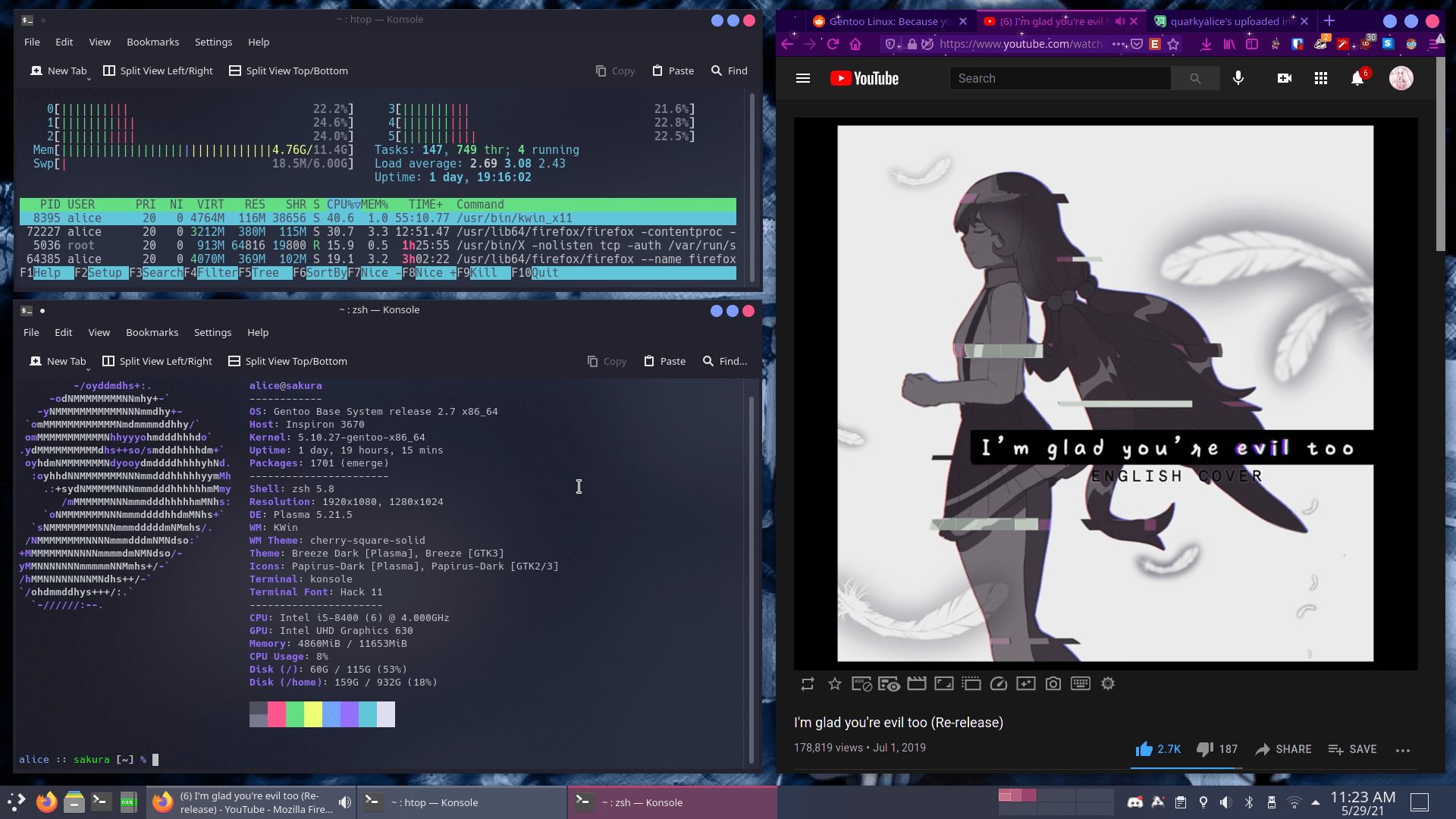Viewport: 1456px width, 819px height.
Task: Open the Settings menu in the htop Konsole
Action: 213,42
